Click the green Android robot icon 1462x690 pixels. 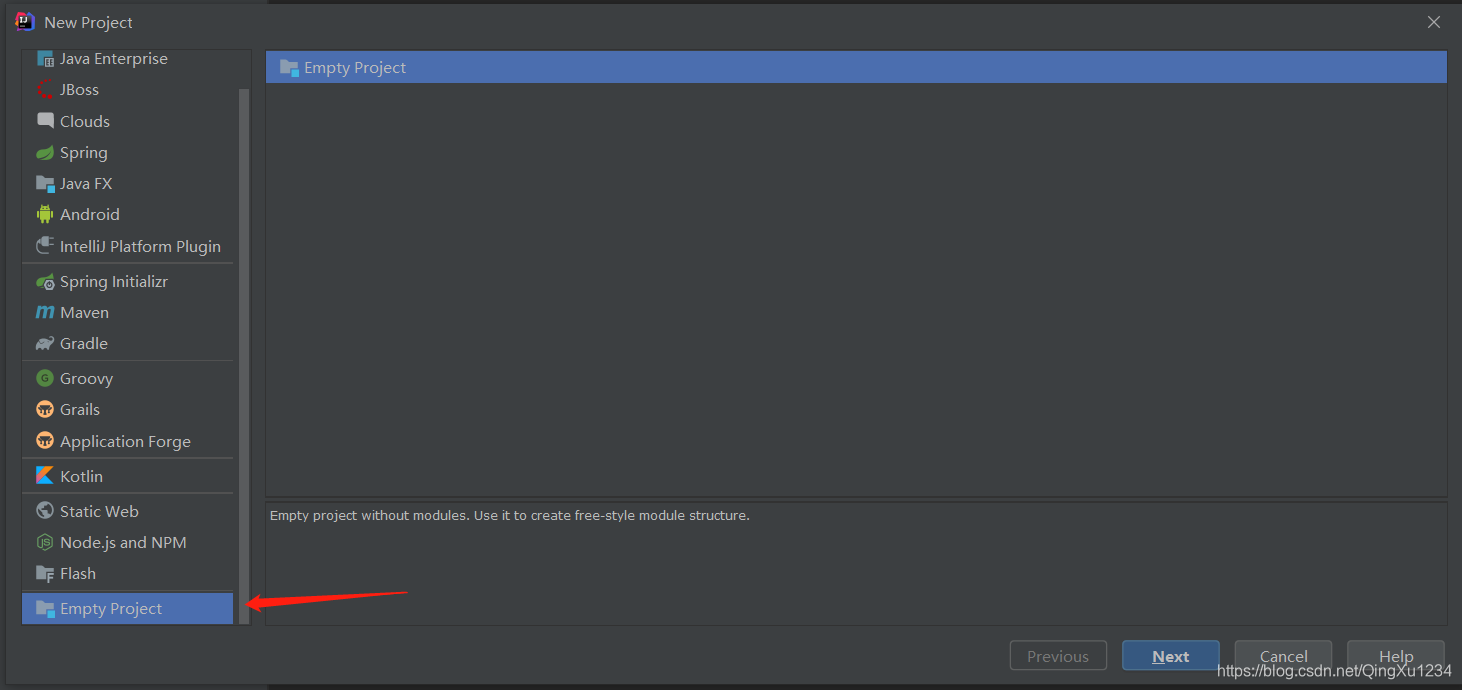point(45,214)
